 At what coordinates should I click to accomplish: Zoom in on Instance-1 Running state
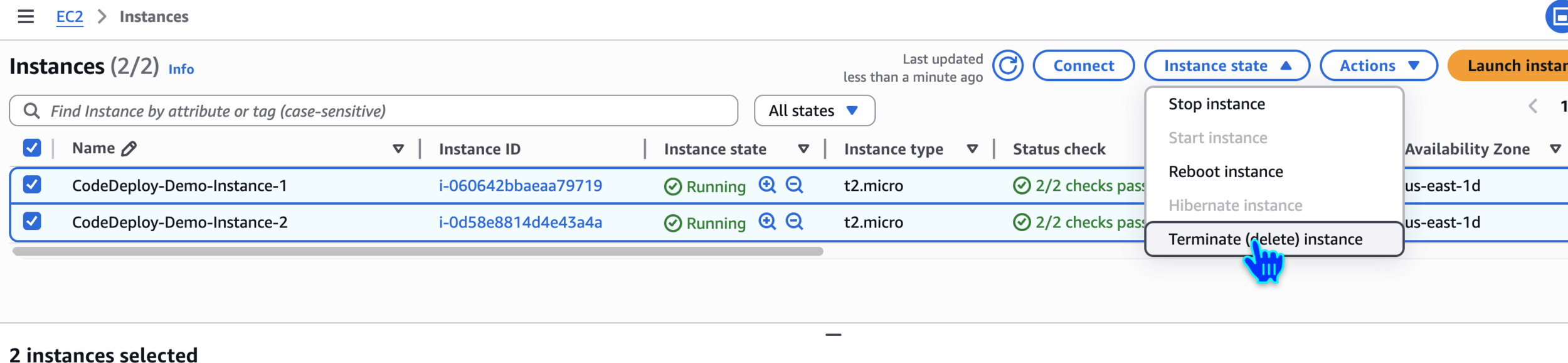click(767, 185)
